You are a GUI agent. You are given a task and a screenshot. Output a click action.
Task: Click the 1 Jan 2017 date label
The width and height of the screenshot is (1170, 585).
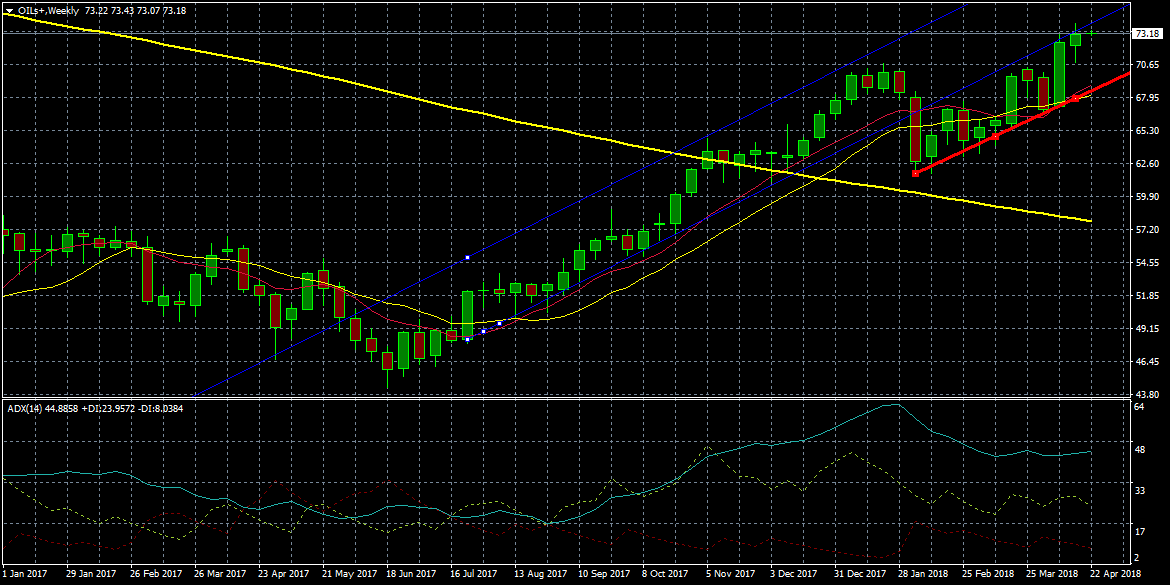(26, 575)
